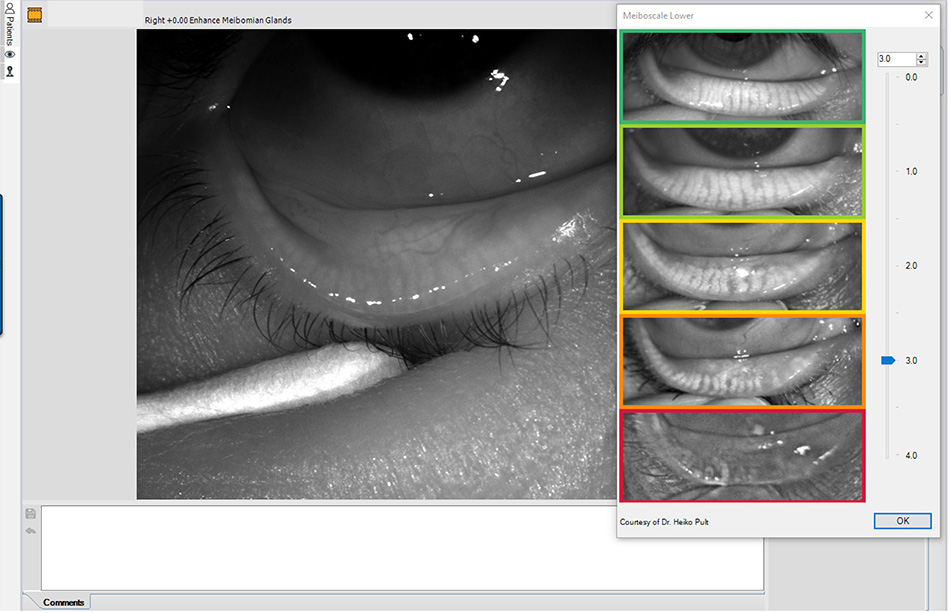
Task: Increase the Meiboscale grade with up arrow
Action: coord(922,56)
